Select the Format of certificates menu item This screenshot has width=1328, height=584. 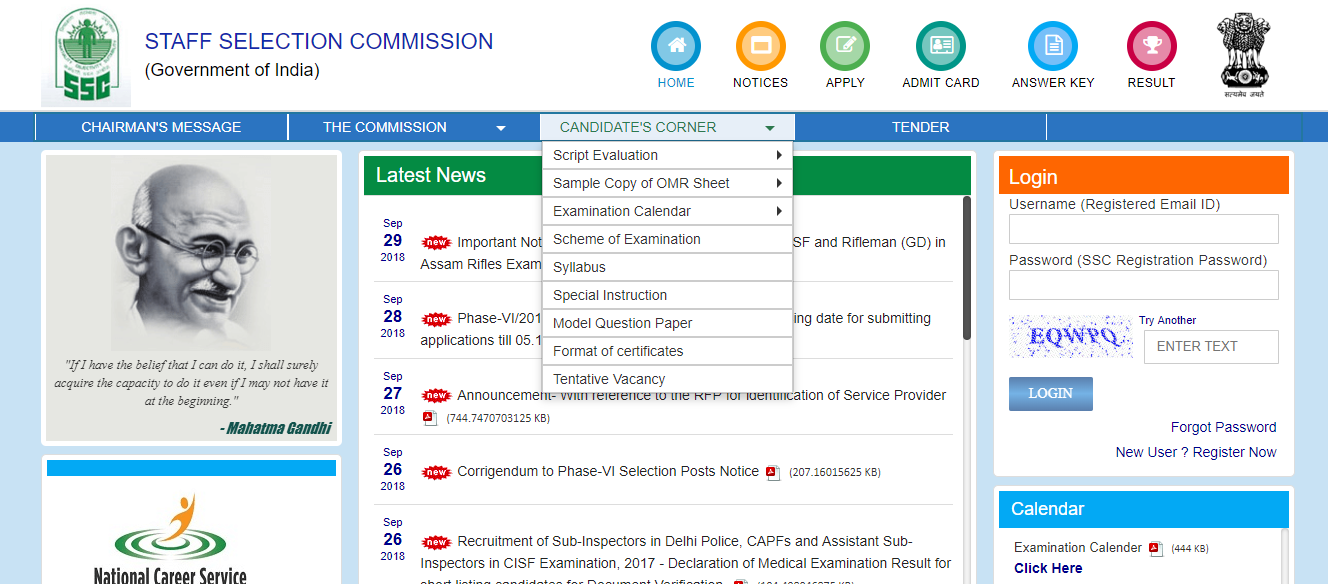[667, 351]
